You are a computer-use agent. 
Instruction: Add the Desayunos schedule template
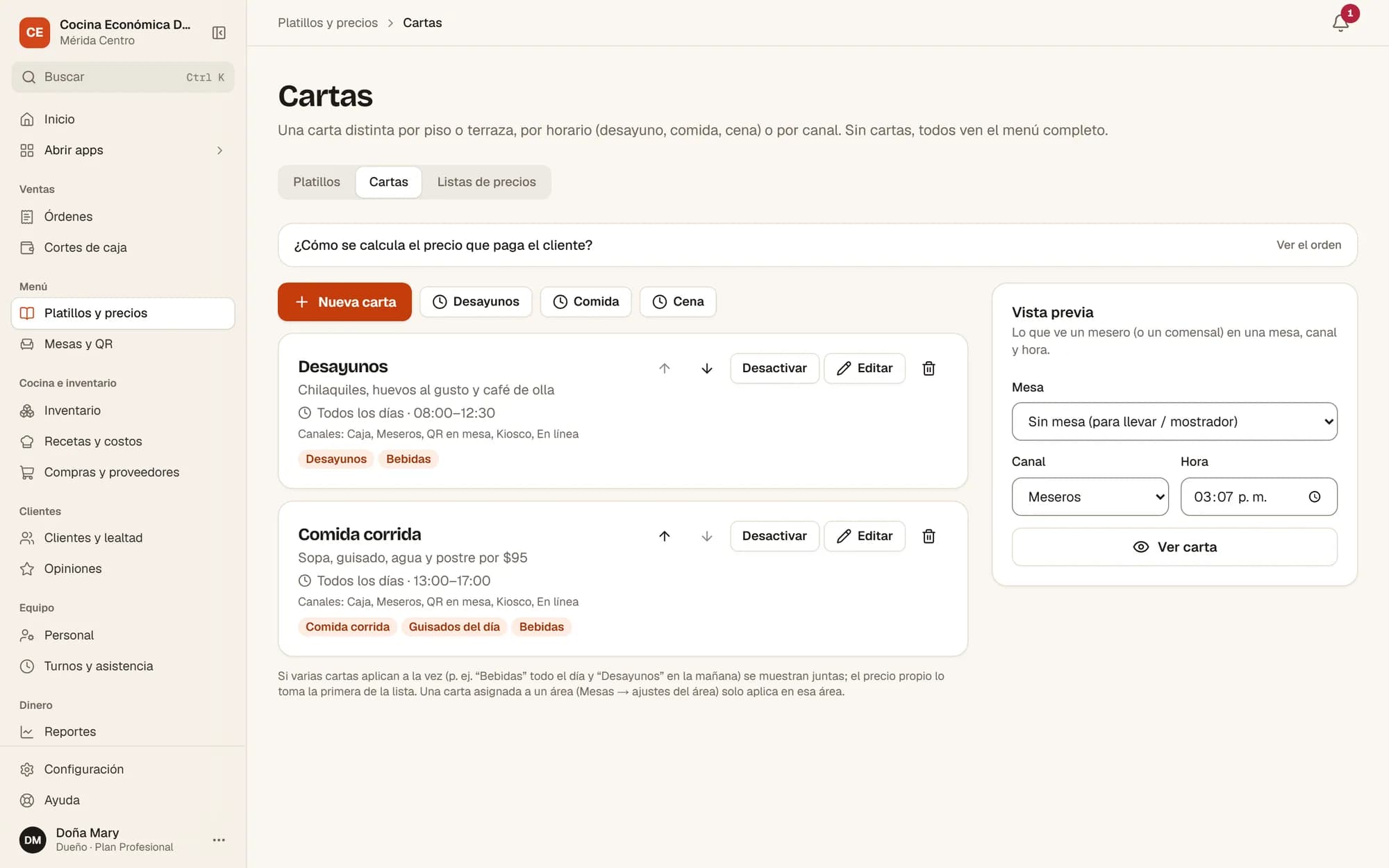476,302
